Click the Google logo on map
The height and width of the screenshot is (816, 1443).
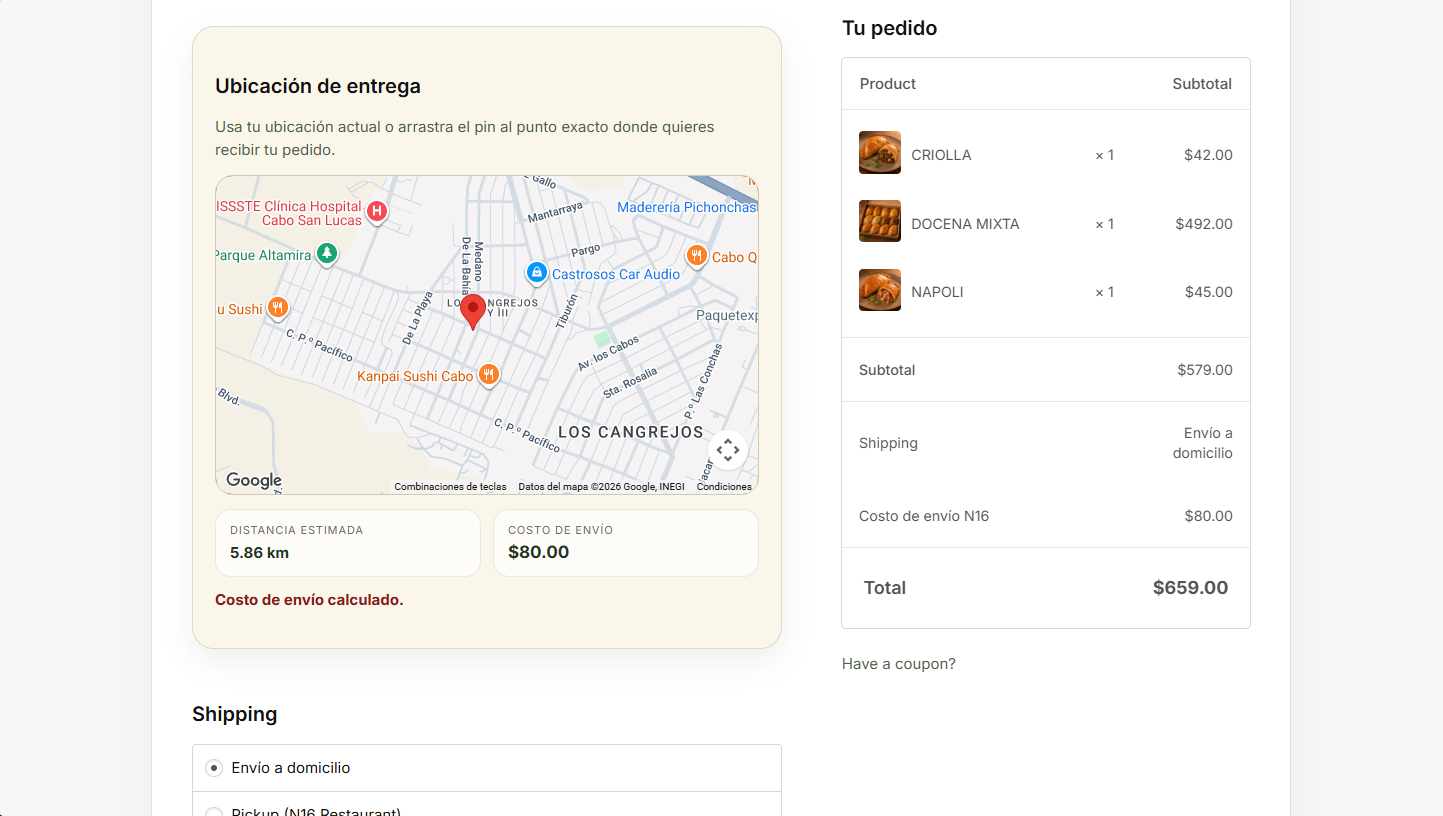(x=254, y=480)
